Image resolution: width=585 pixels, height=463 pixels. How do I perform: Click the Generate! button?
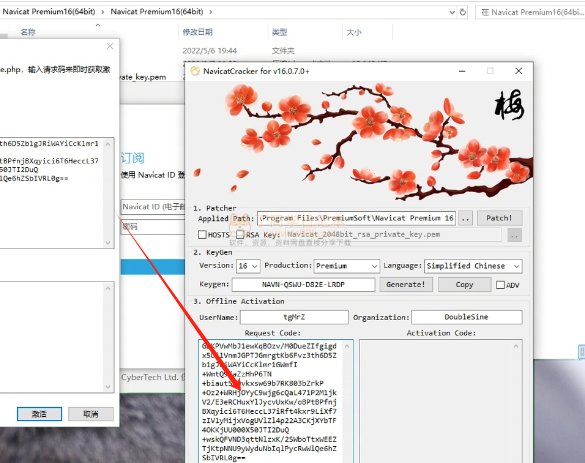click(x=406, y=284)
